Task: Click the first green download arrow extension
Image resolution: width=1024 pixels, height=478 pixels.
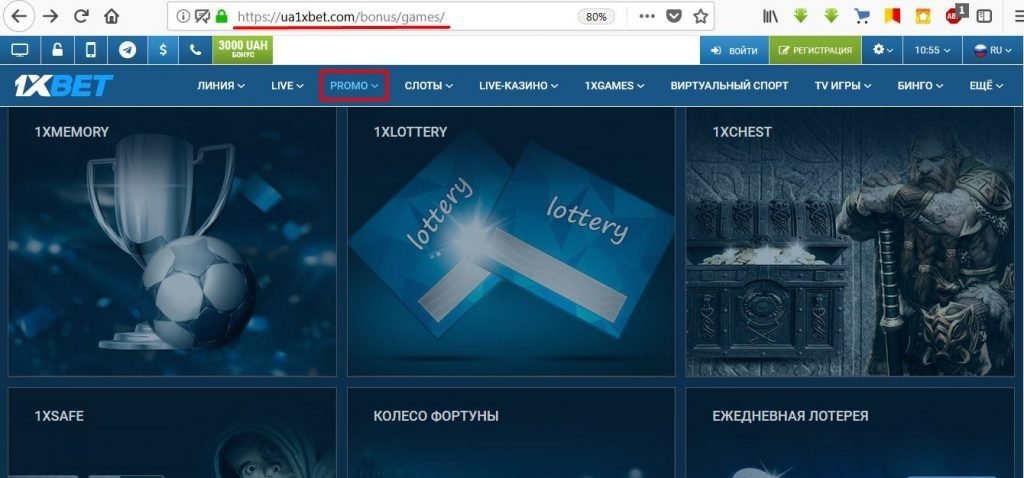Action: [801, 16]
